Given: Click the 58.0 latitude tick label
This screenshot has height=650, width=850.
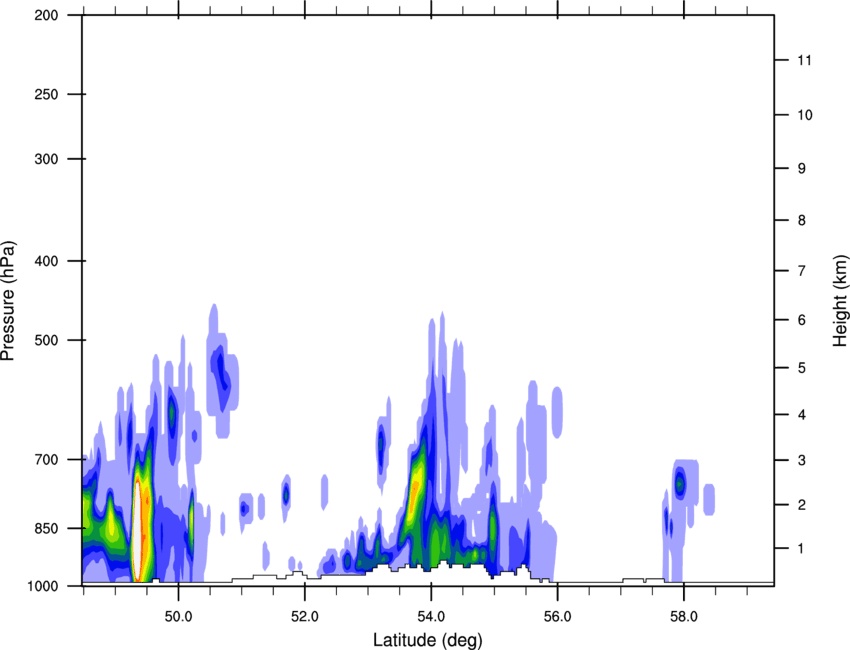Looking at the screenshot, I should click(684, 617).
